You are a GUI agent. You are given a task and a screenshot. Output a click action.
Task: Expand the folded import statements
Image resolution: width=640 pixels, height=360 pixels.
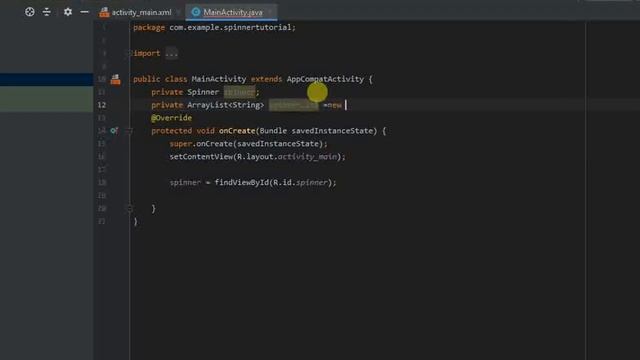[x=130, y=53]
